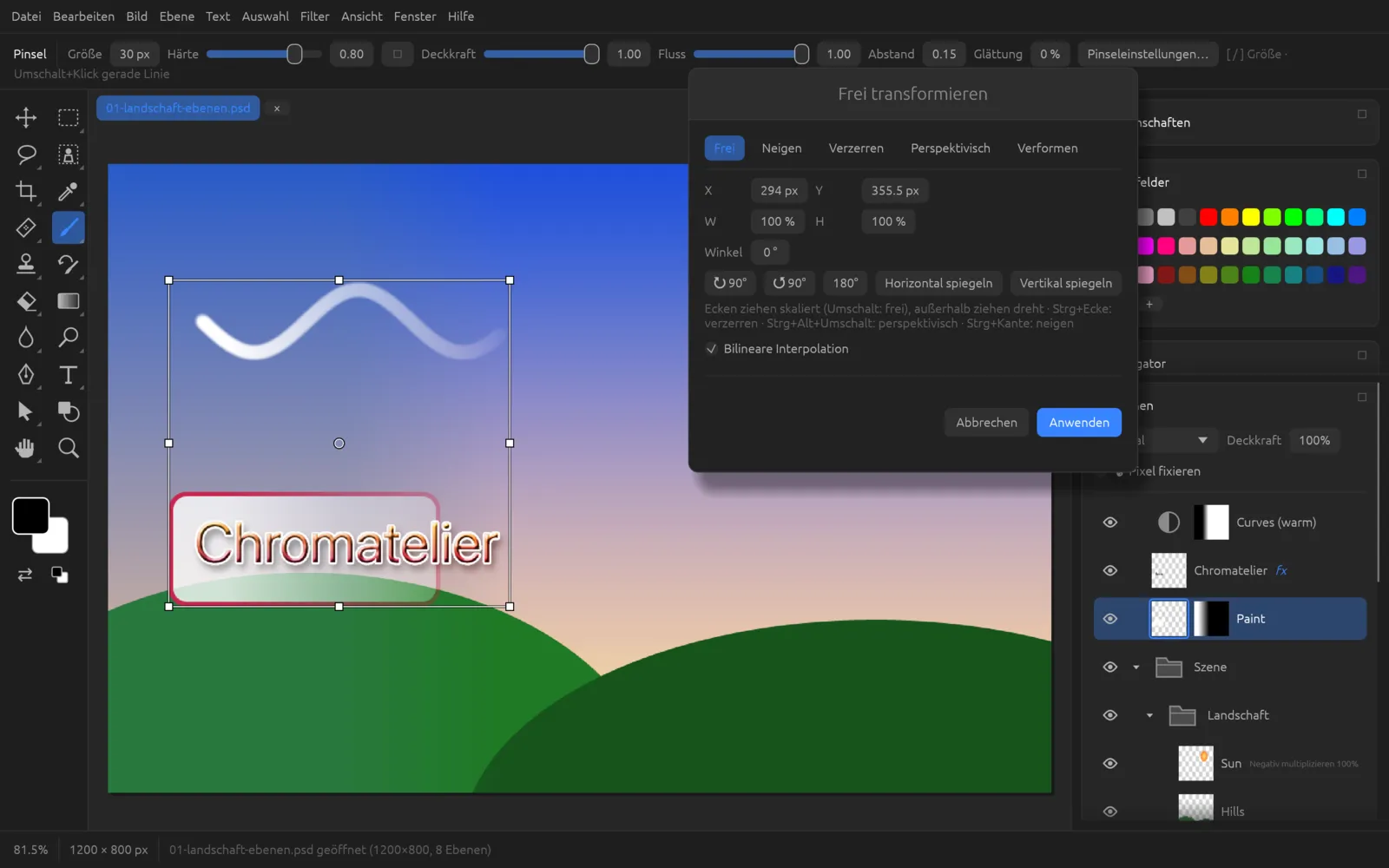Choose the Shape tool
1389x868 pixels.
(68, 411)
